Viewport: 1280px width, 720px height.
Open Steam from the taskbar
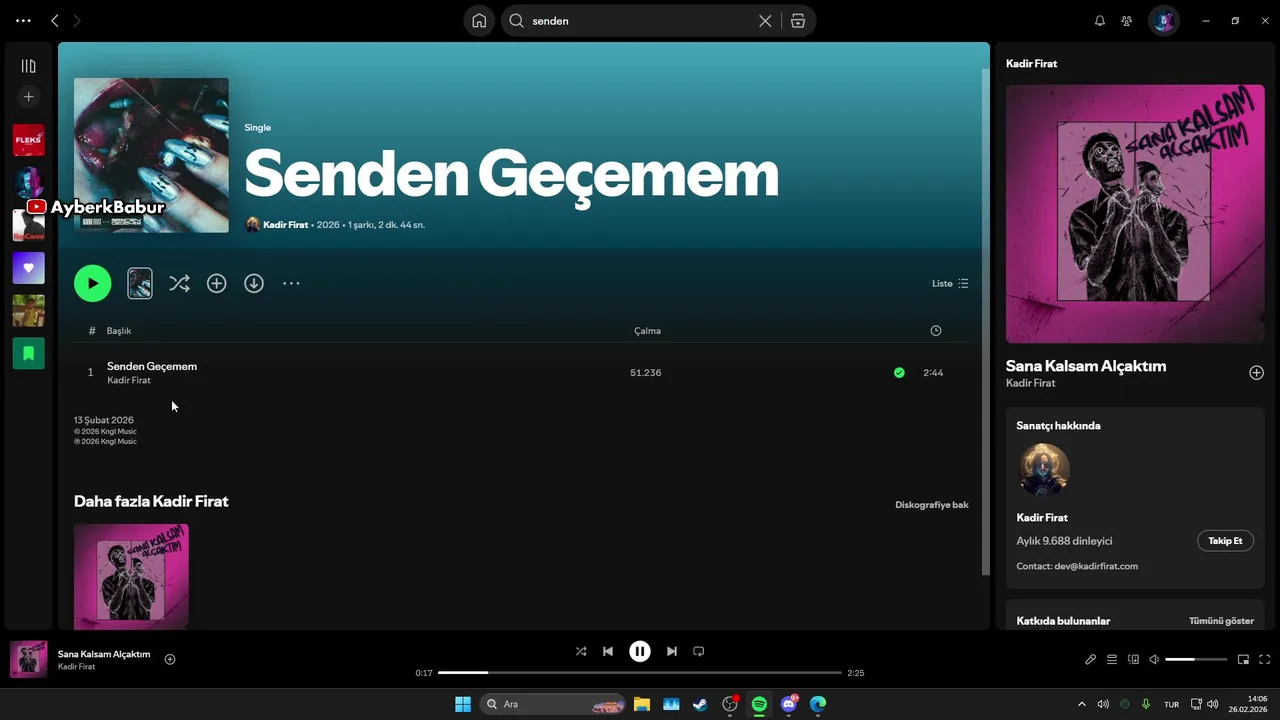tap(700, 704)
